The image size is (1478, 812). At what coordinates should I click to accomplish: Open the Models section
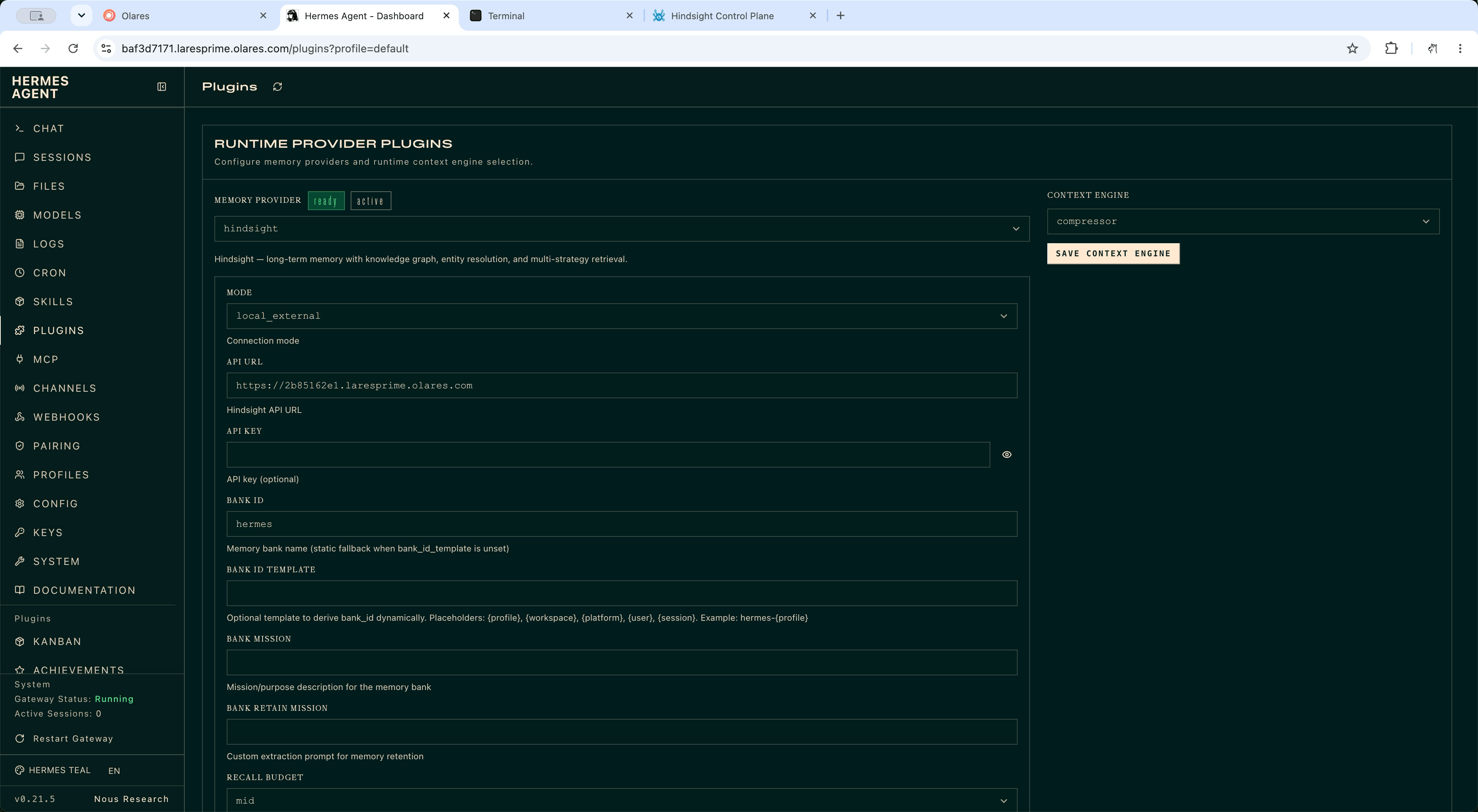(92, 215)
